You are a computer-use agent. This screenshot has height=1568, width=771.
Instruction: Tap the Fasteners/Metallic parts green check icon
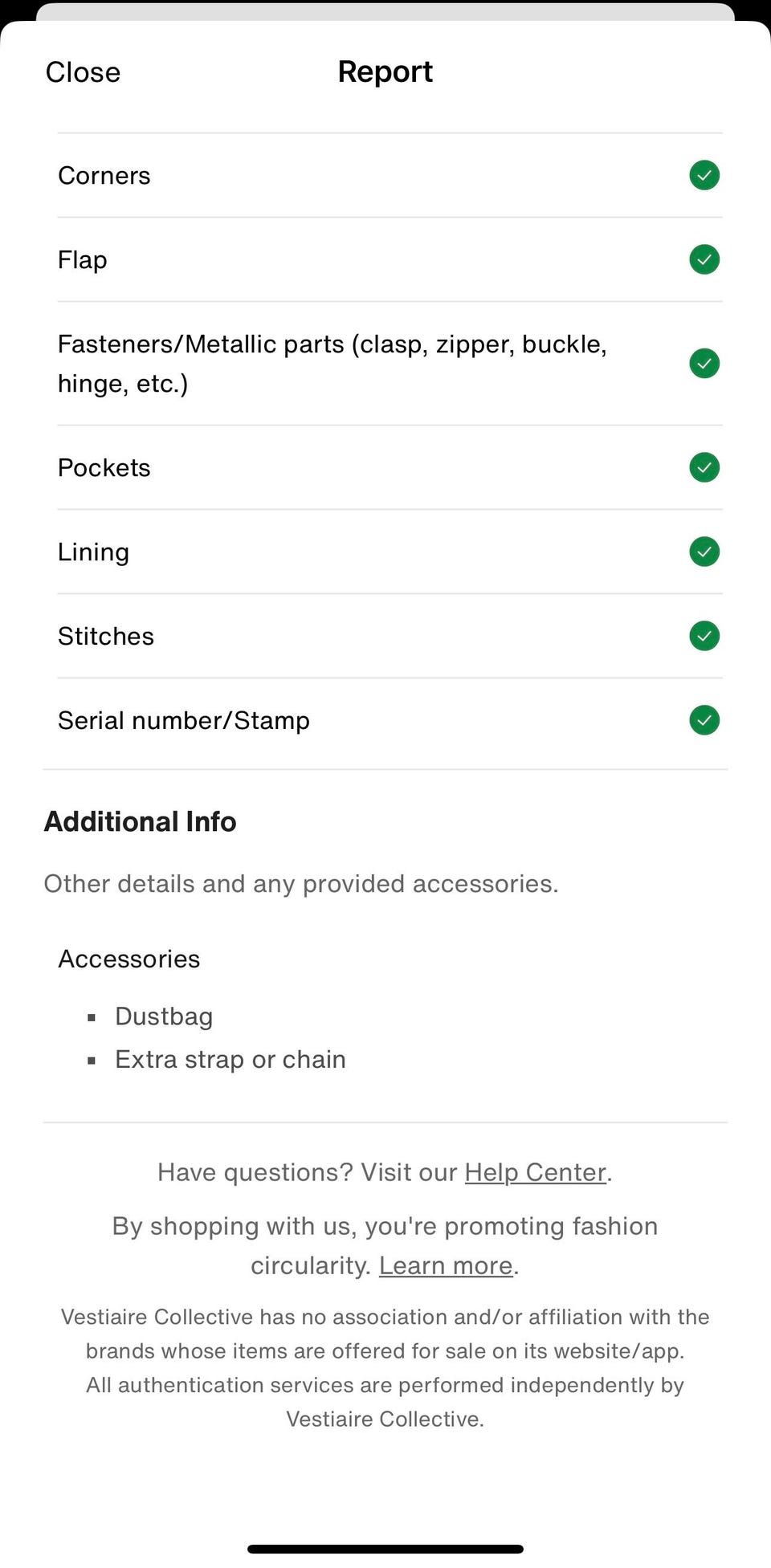tap(704, 363)
